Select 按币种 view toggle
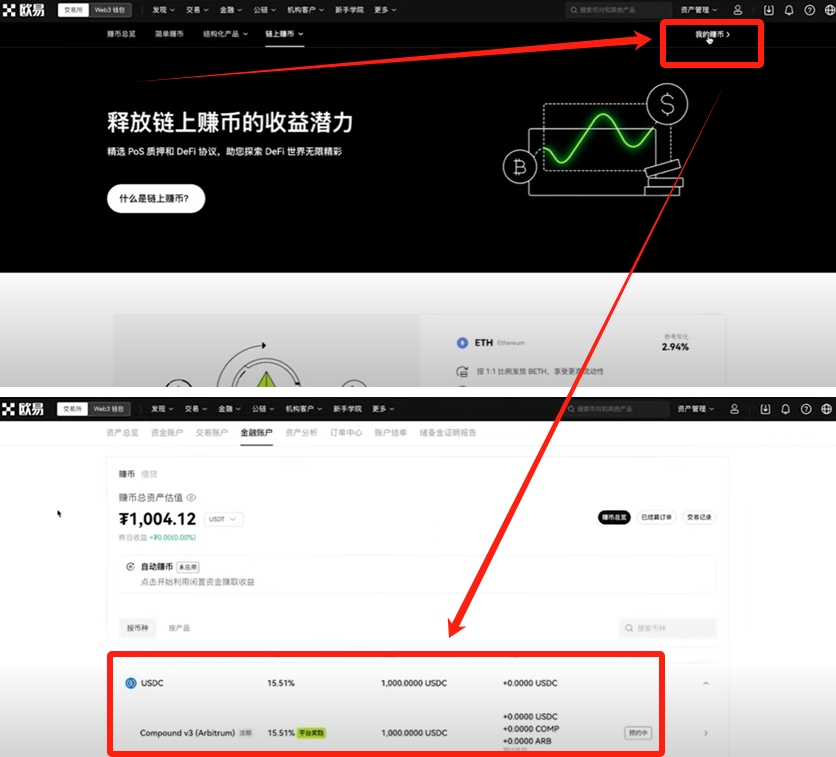836x757 pixels. click(x=138, y=628)
